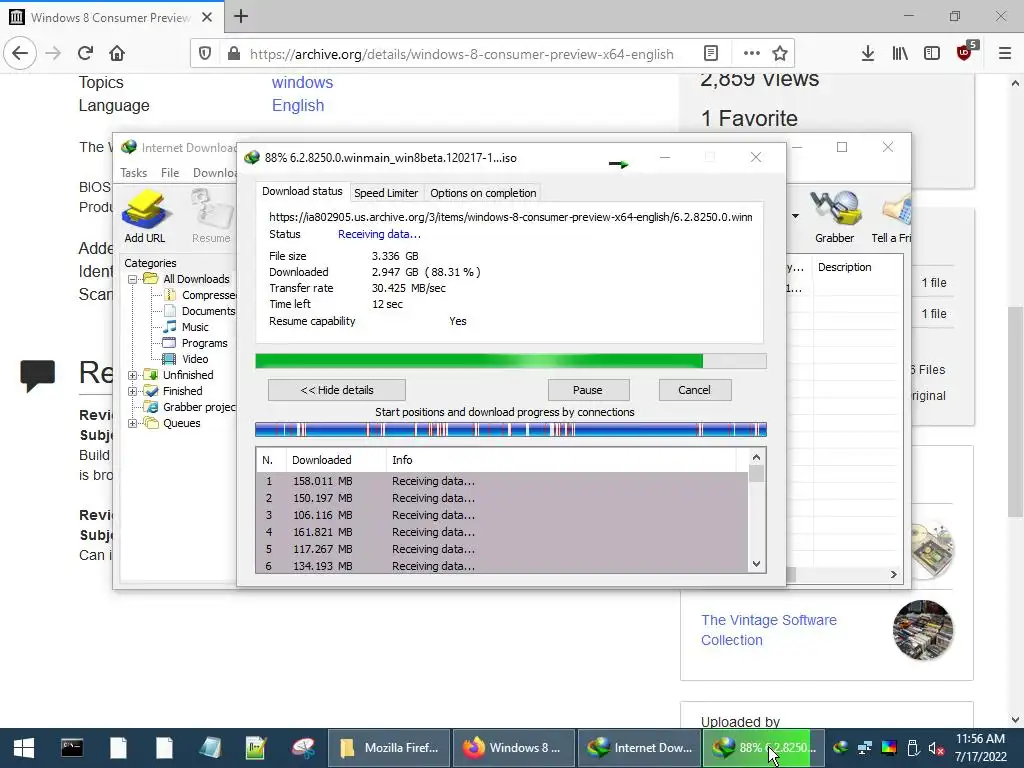Open command prompt from taskbar
The height and width of the screenshot is (768, 1024).
72,748
